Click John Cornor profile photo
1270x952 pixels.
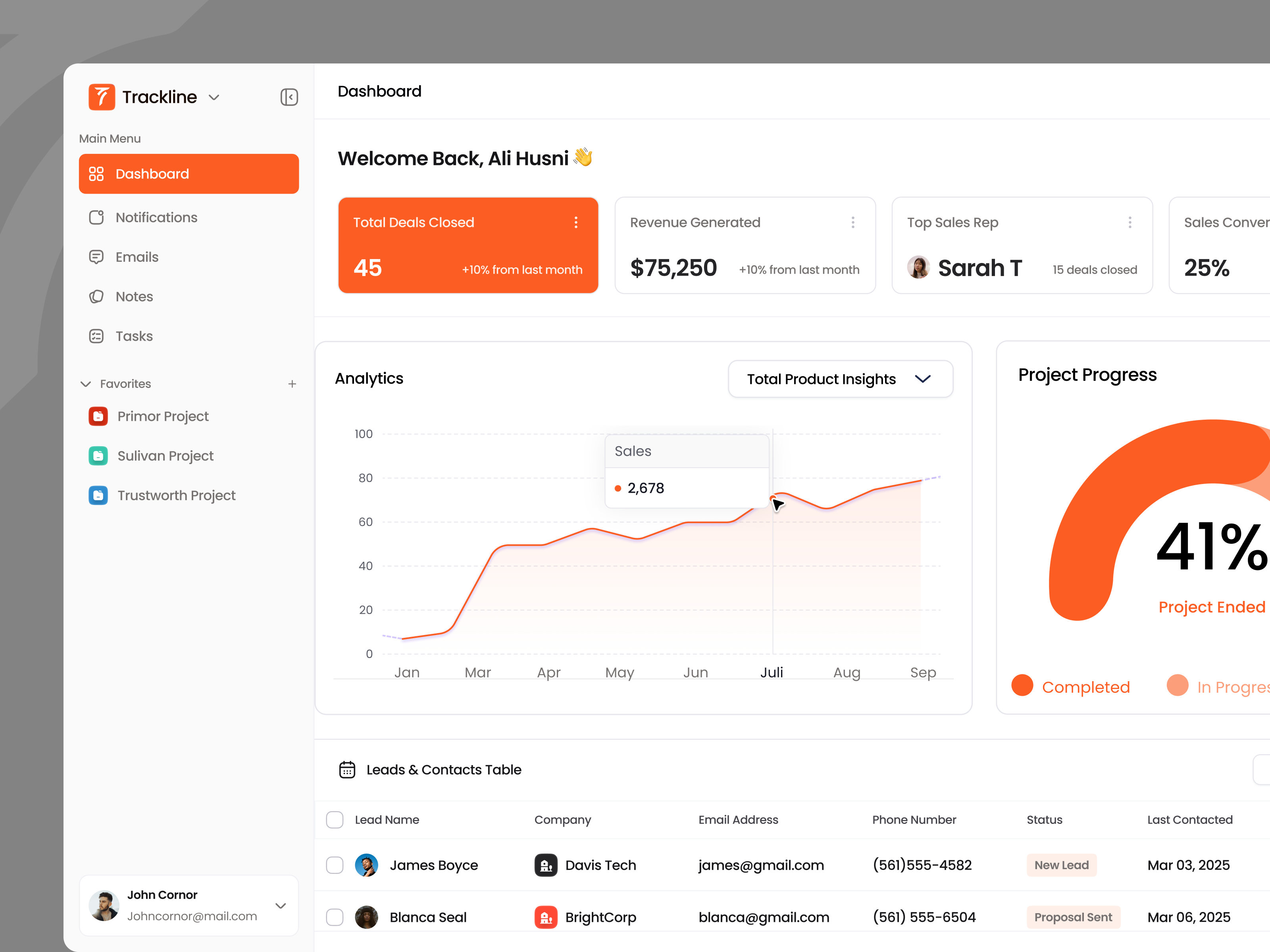(x=104, y=906)
